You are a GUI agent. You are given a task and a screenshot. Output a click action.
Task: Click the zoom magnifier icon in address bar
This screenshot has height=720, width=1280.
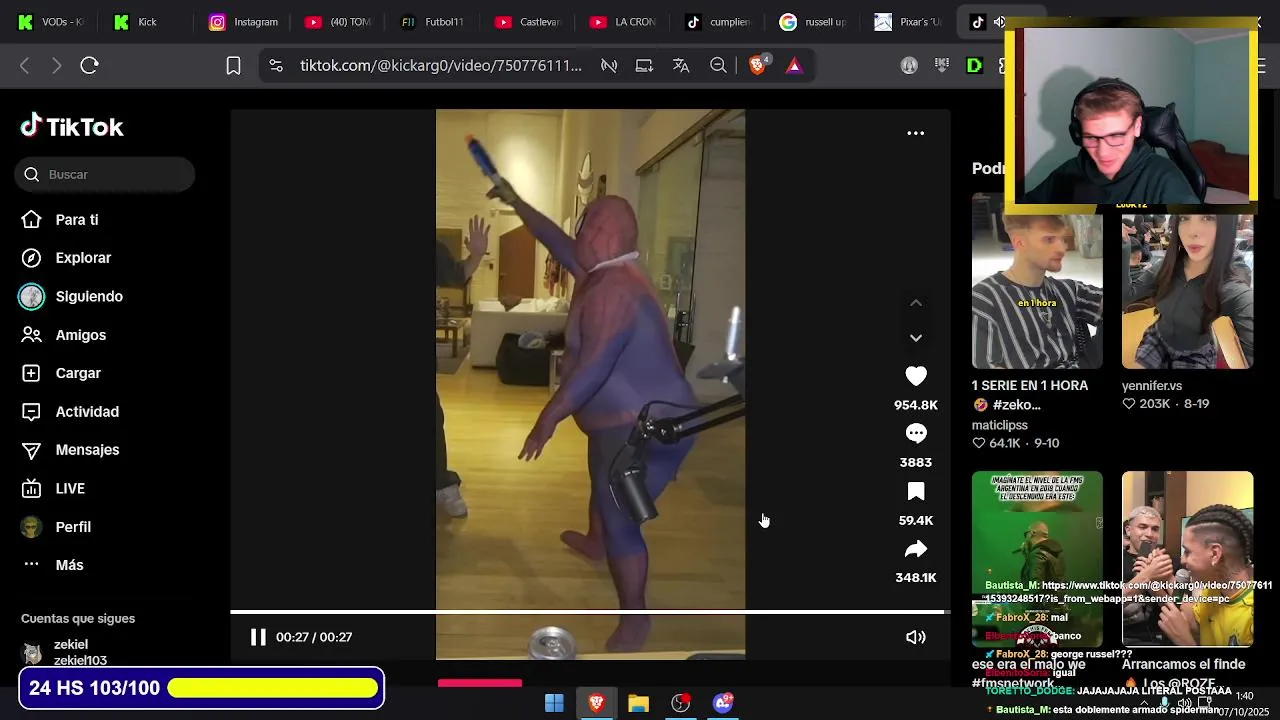[x=718, y=66]
